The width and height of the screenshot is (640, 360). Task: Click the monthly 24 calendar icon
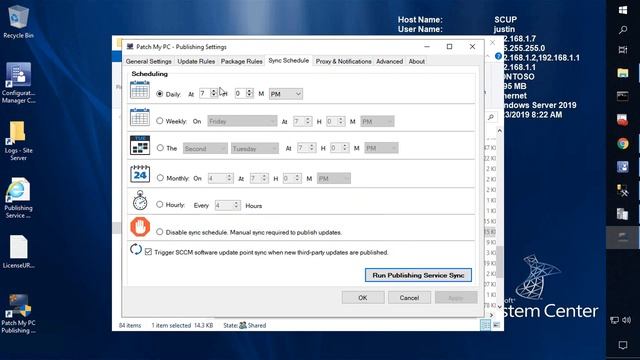coord(140,174)
